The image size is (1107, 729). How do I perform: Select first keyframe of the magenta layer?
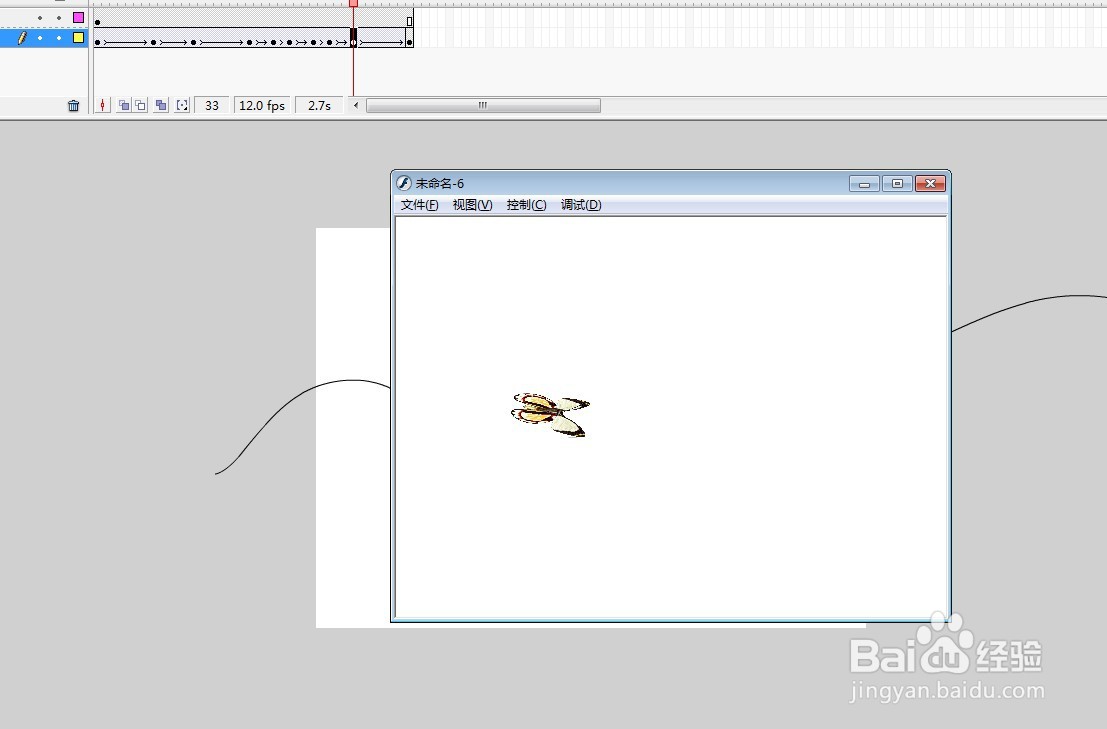[x=97, y=22]
